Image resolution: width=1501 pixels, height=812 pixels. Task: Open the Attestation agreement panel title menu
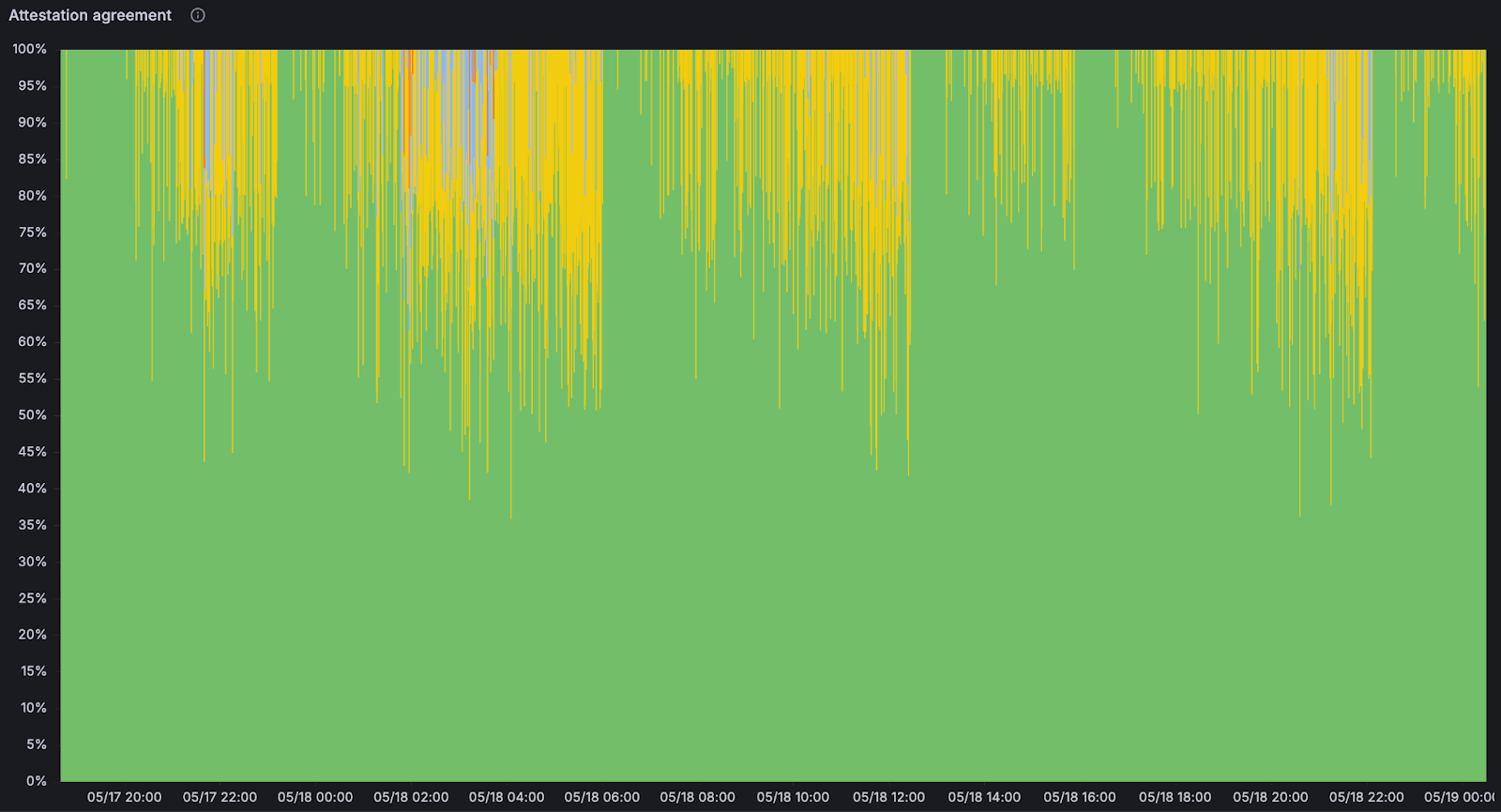[x=90, y=15]
